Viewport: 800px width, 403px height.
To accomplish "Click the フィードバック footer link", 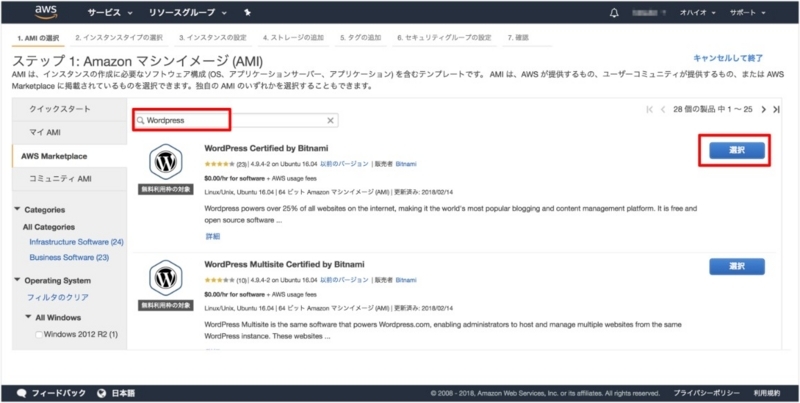I will click(x=59, y=393).
